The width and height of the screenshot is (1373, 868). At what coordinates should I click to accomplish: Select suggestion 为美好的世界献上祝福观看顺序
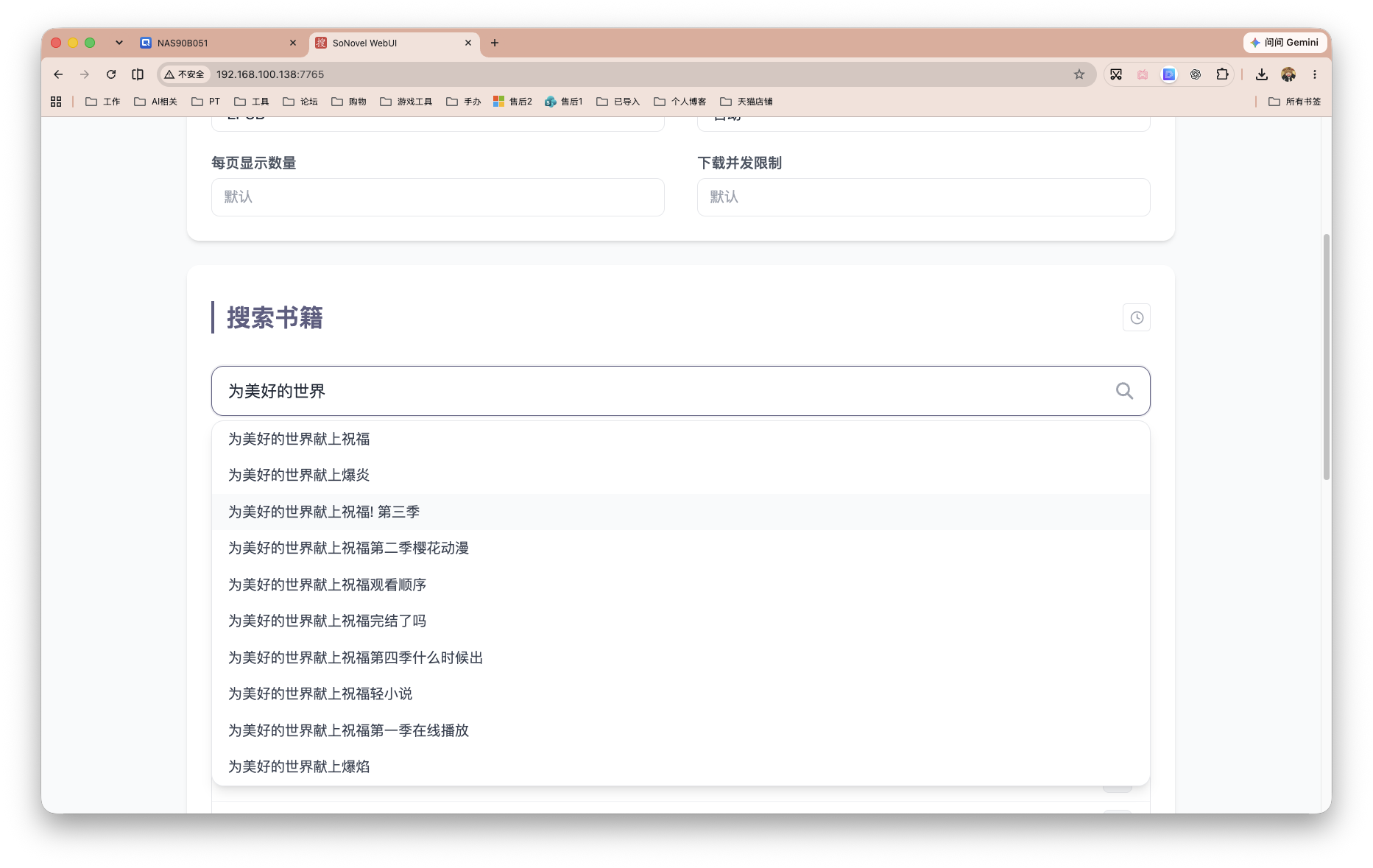681,585
